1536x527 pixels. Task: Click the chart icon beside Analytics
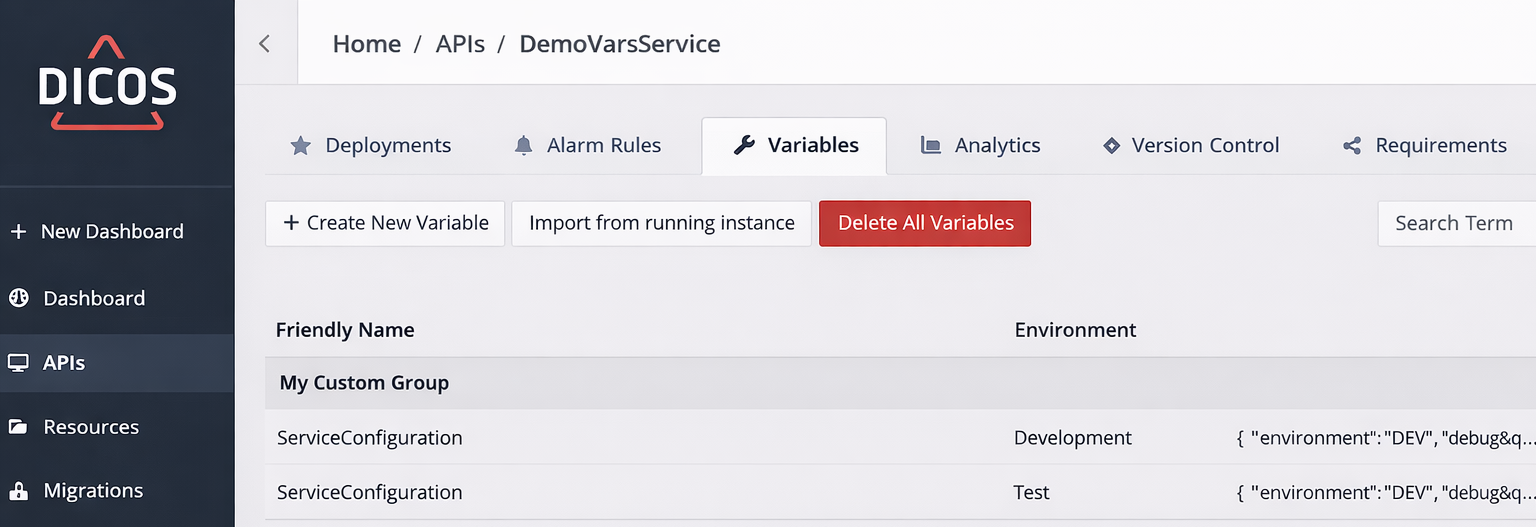930,146
